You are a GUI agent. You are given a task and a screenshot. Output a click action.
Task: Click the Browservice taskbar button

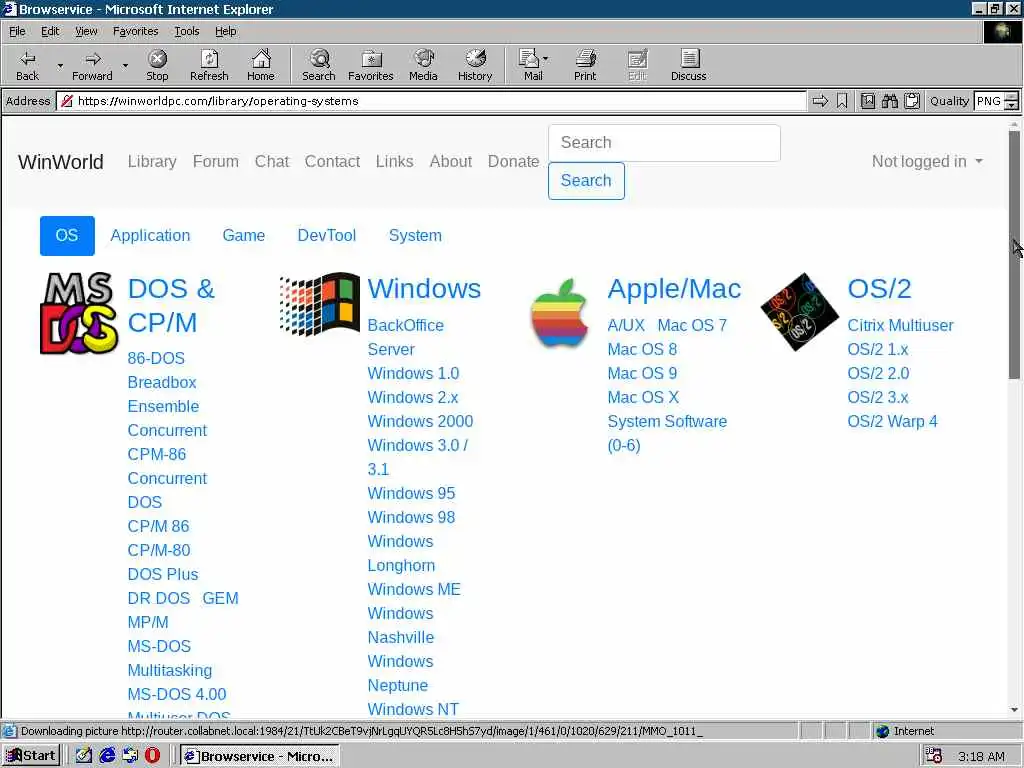[x=259, y=756]
